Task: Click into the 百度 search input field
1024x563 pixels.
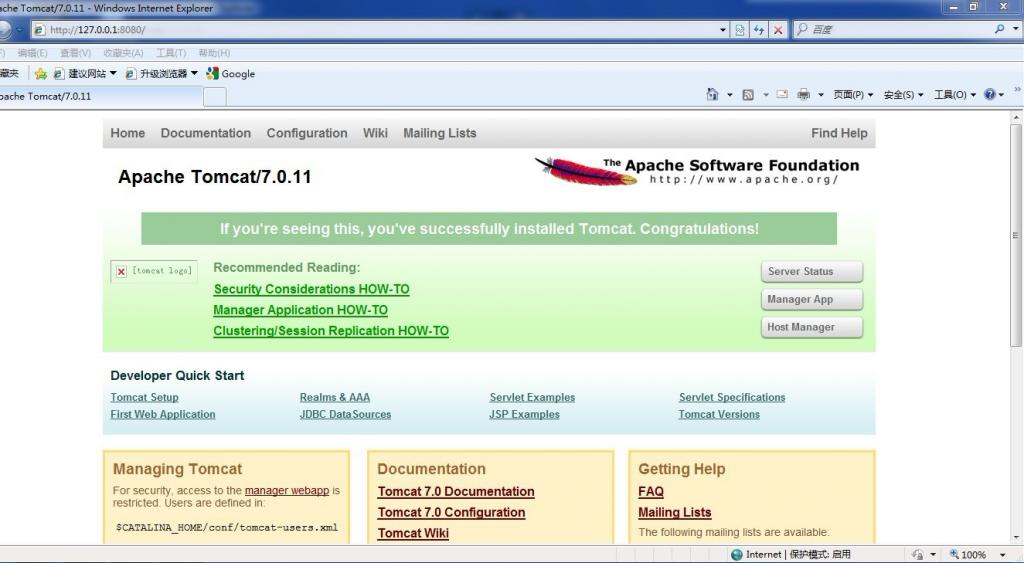Action: pos(893,29)
